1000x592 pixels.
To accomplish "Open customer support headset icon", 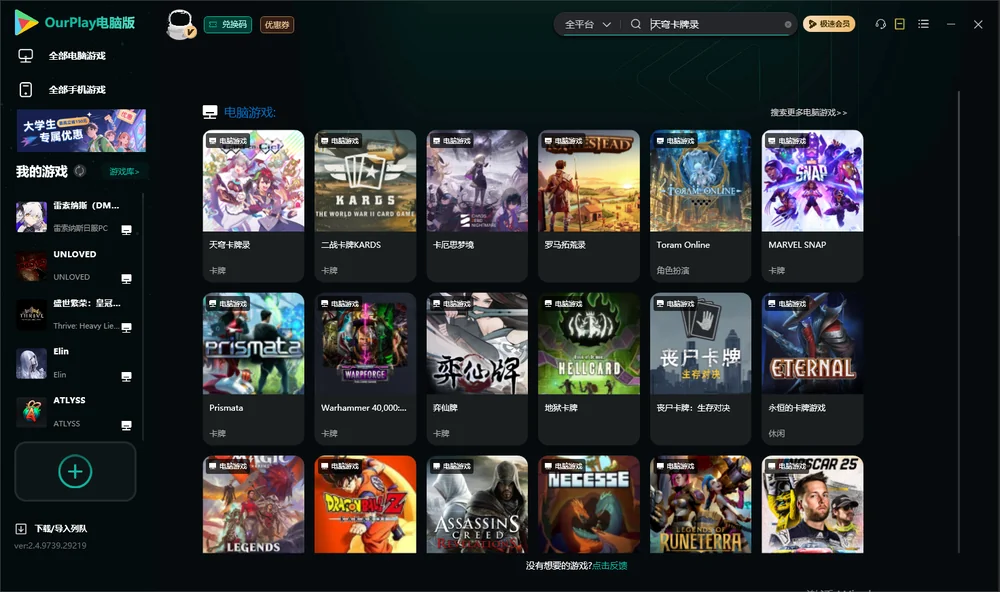I will coord(880,24).
